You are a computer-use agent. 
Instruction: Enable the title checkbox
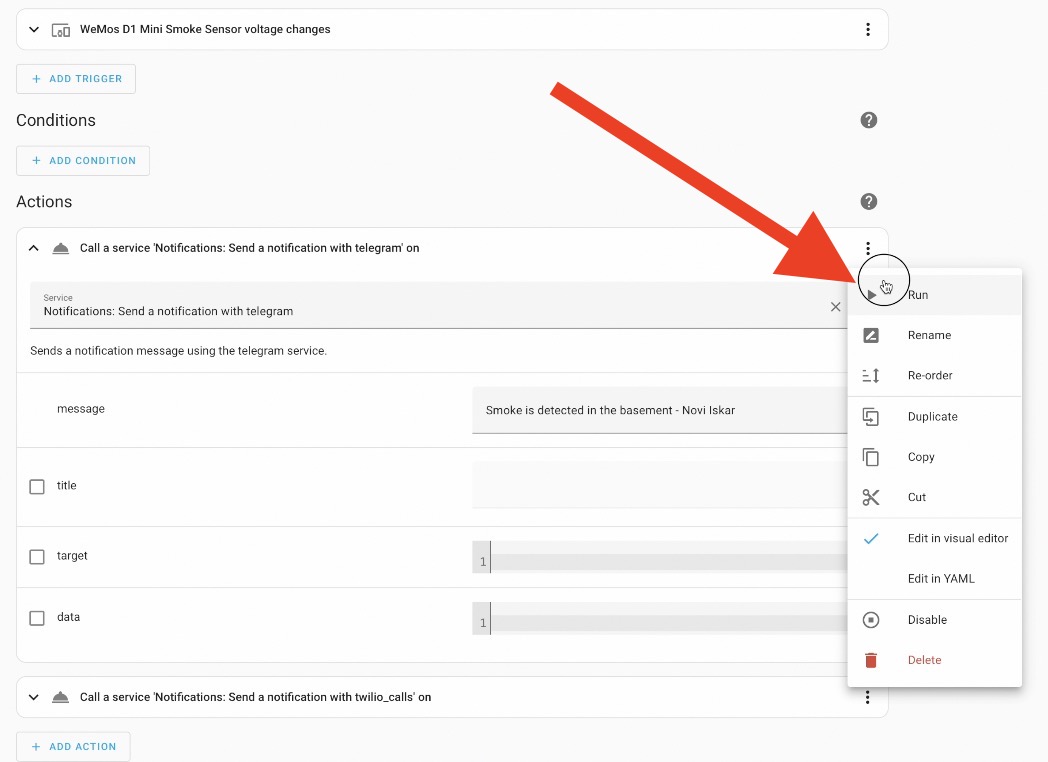(37, 486)
